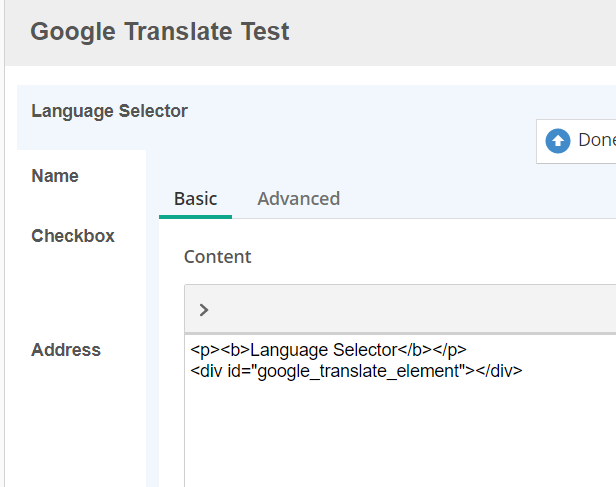Expand the editor toolbar chevron
The width and height of the screenshot is (616, 487).
[203, 310]
